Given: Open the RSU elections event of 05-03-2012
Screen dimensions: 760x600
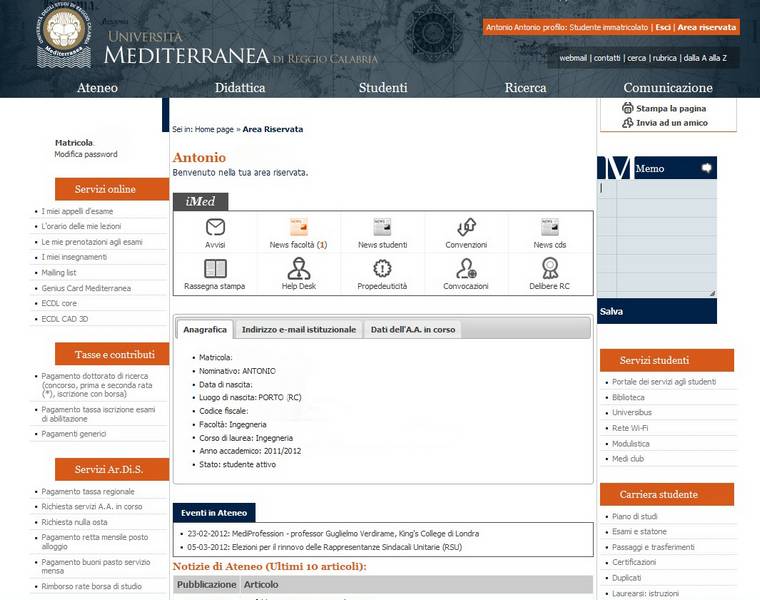Looking at the screenshot, I should point(325,547).
